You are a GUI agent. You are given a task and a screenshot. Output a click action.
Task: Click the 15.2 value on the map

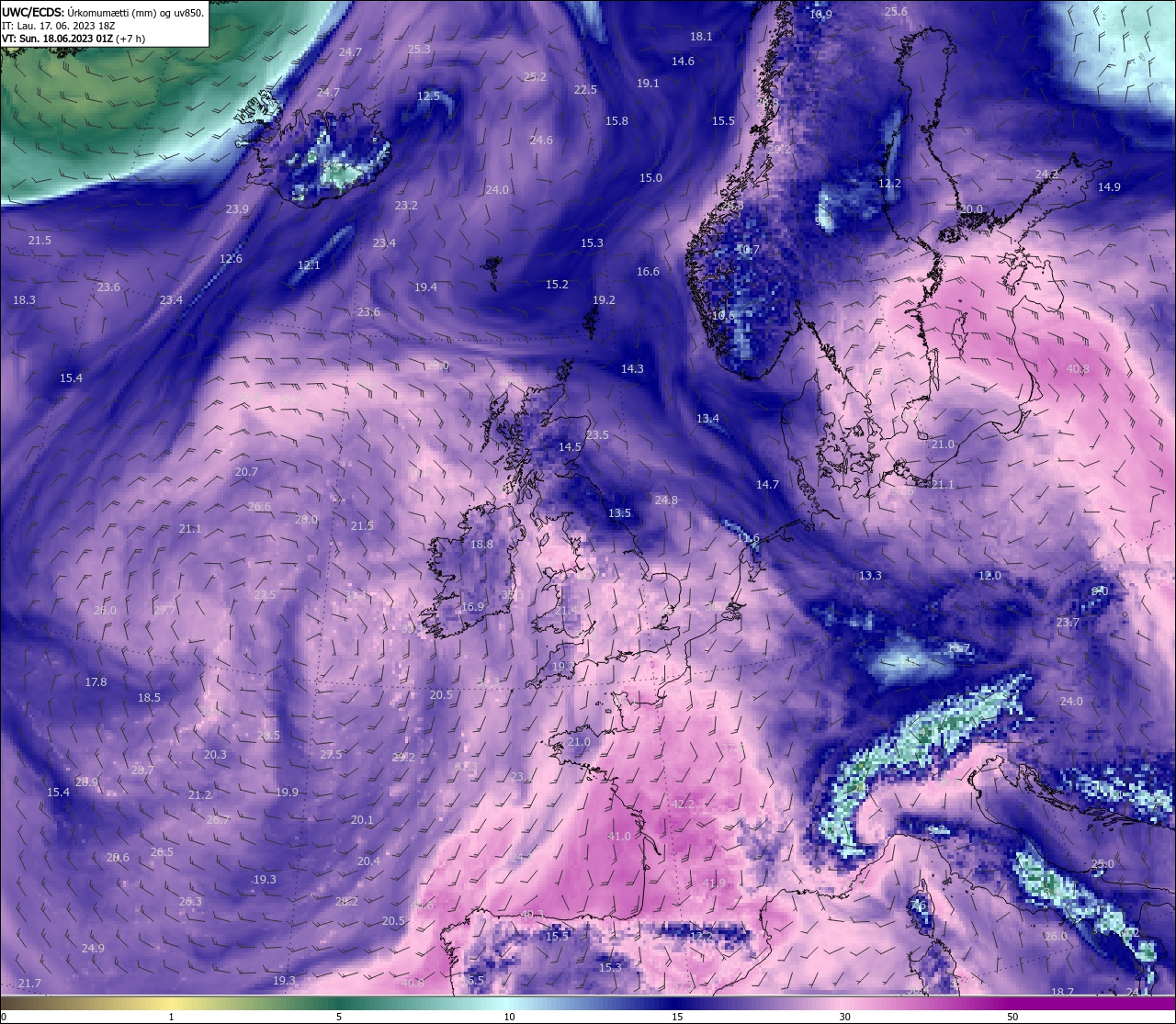[x=557, y=285]
